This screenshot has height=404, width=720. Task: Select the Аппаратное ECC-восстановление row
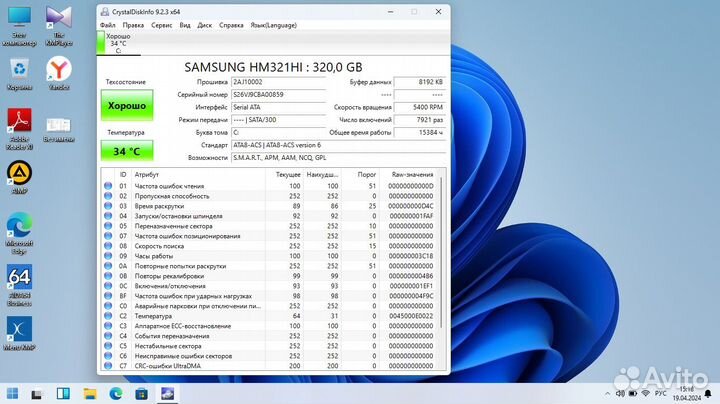pyautogui.click(x=269, y=326)
